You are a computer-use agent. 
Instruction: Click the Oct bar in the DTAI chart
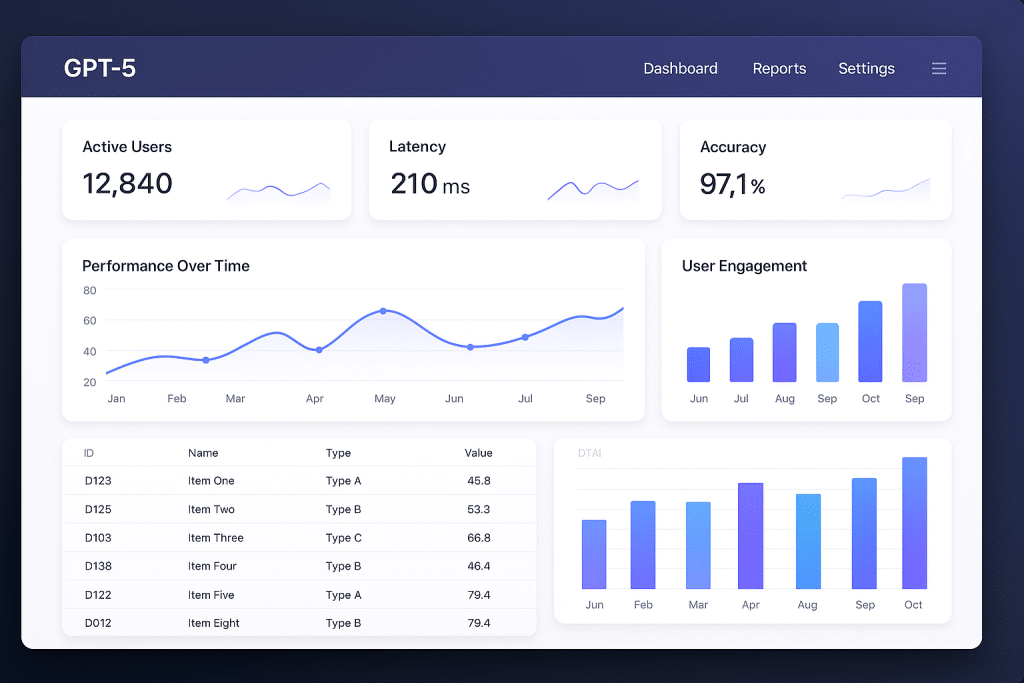click(913, 522)
